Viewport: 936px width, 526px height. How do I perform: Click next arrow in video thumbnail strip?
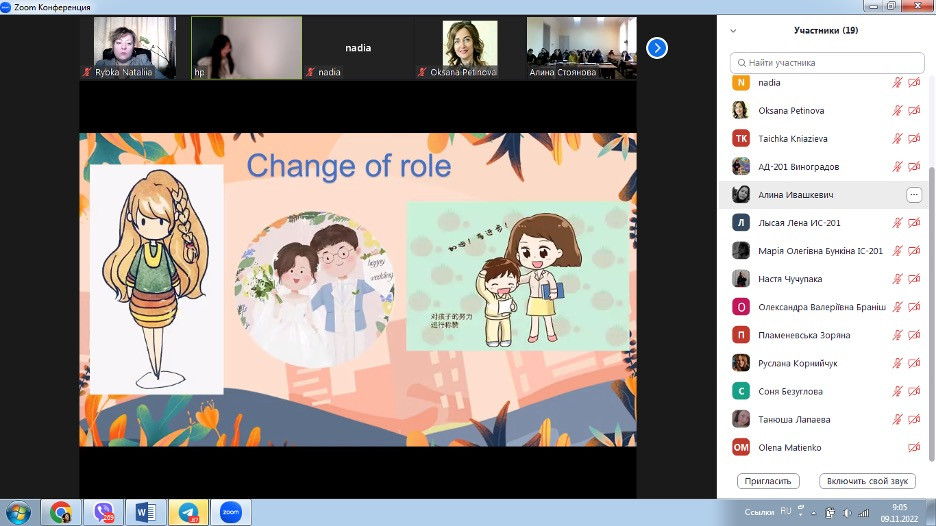(656, 47)
